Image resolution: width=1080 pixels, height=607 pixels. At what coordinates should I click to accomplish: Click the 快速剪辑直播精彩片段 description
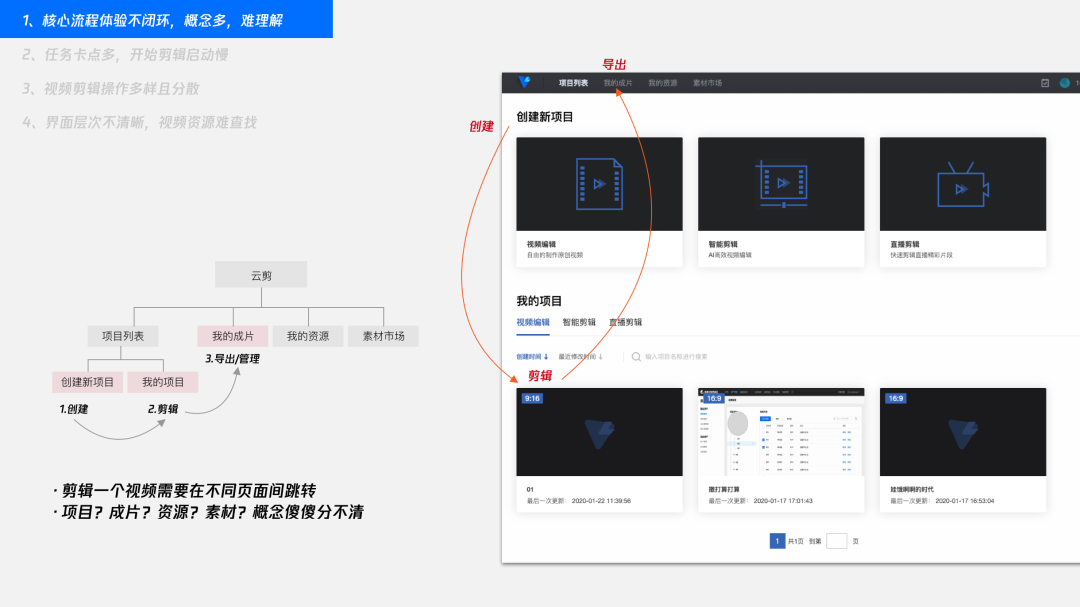[922, 255]
